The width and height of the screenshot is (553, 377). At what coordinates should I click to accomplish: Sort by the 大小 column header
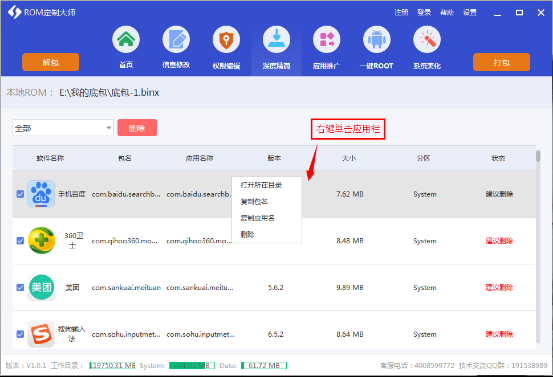coord(349,158)
